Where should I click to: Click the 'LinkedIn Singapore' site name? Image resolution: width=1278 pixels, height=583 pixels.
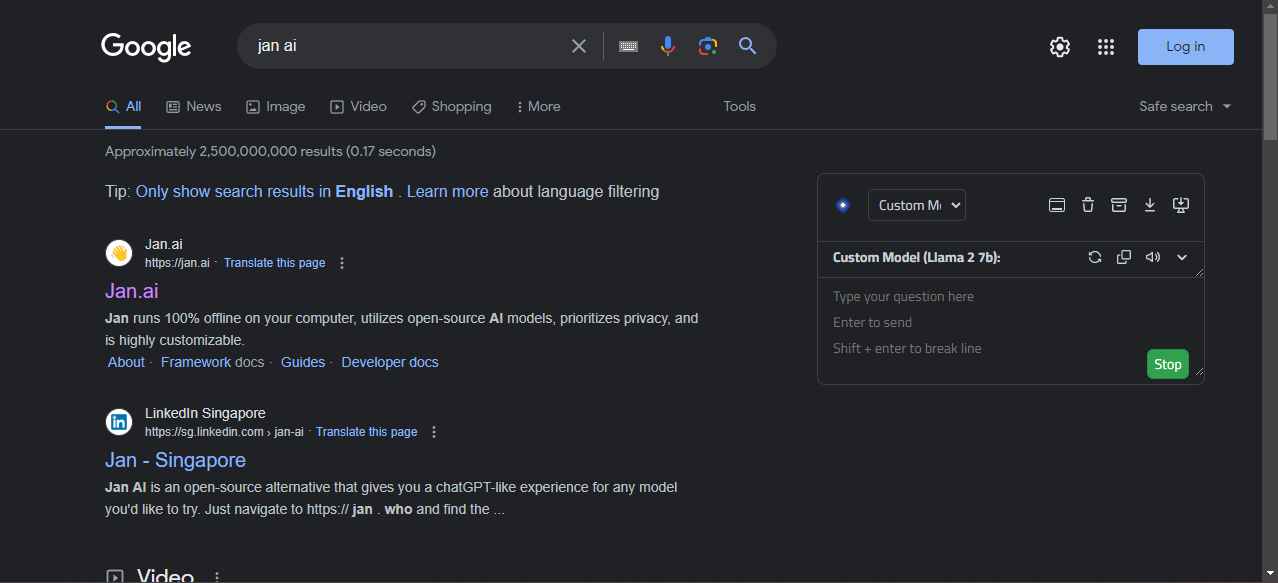[x=205, y=413]
